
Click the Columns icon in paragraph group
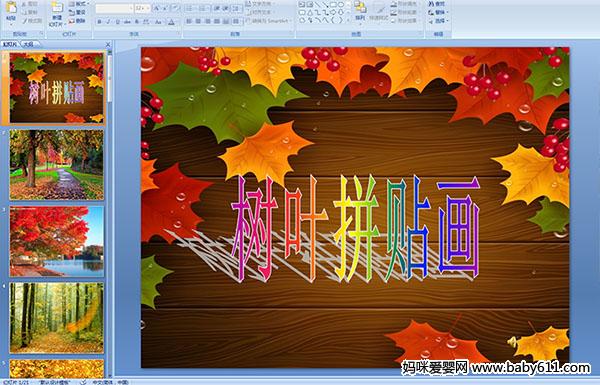click(237, 21)
